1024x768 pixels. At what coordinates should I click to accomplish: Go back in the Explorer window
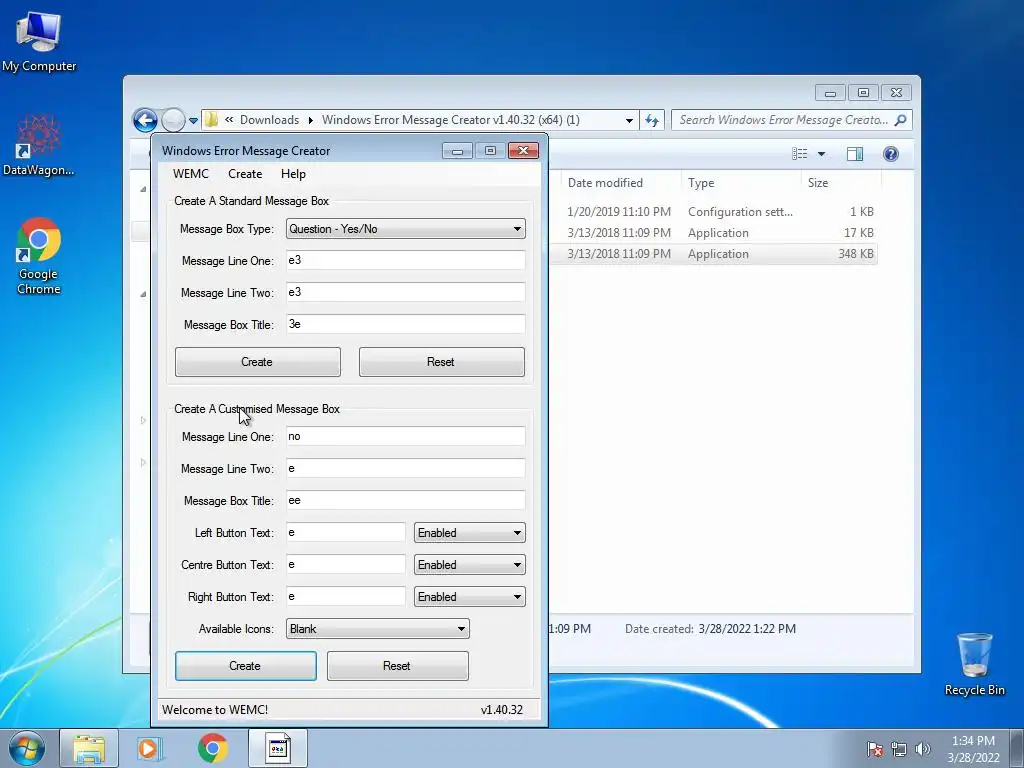(145, 120)
